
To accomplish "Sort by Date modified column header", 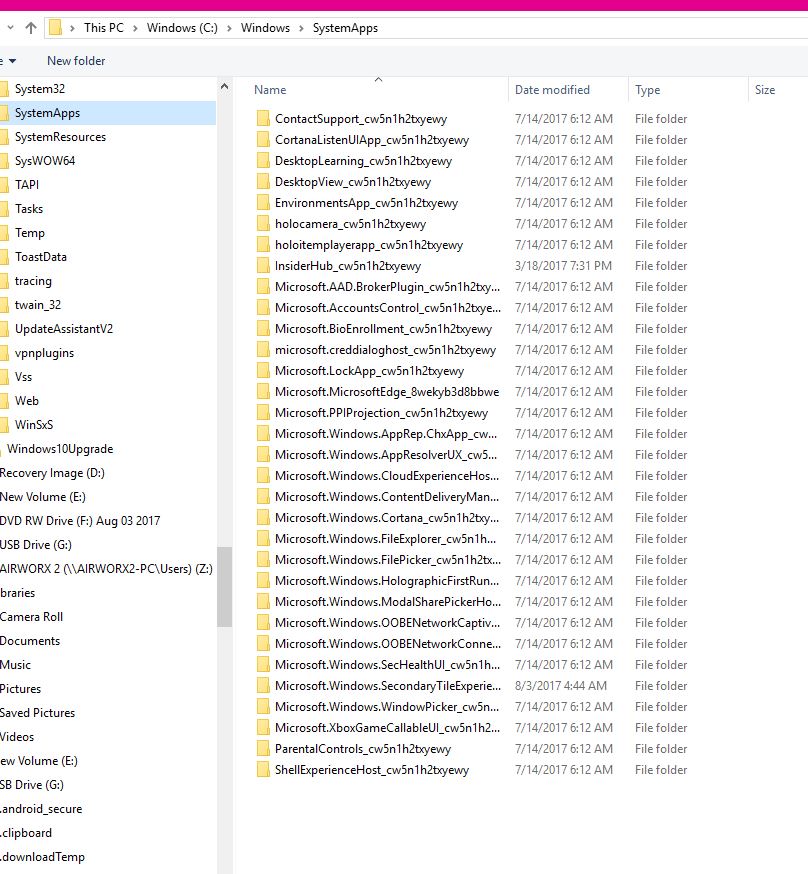I will (552, 90).
